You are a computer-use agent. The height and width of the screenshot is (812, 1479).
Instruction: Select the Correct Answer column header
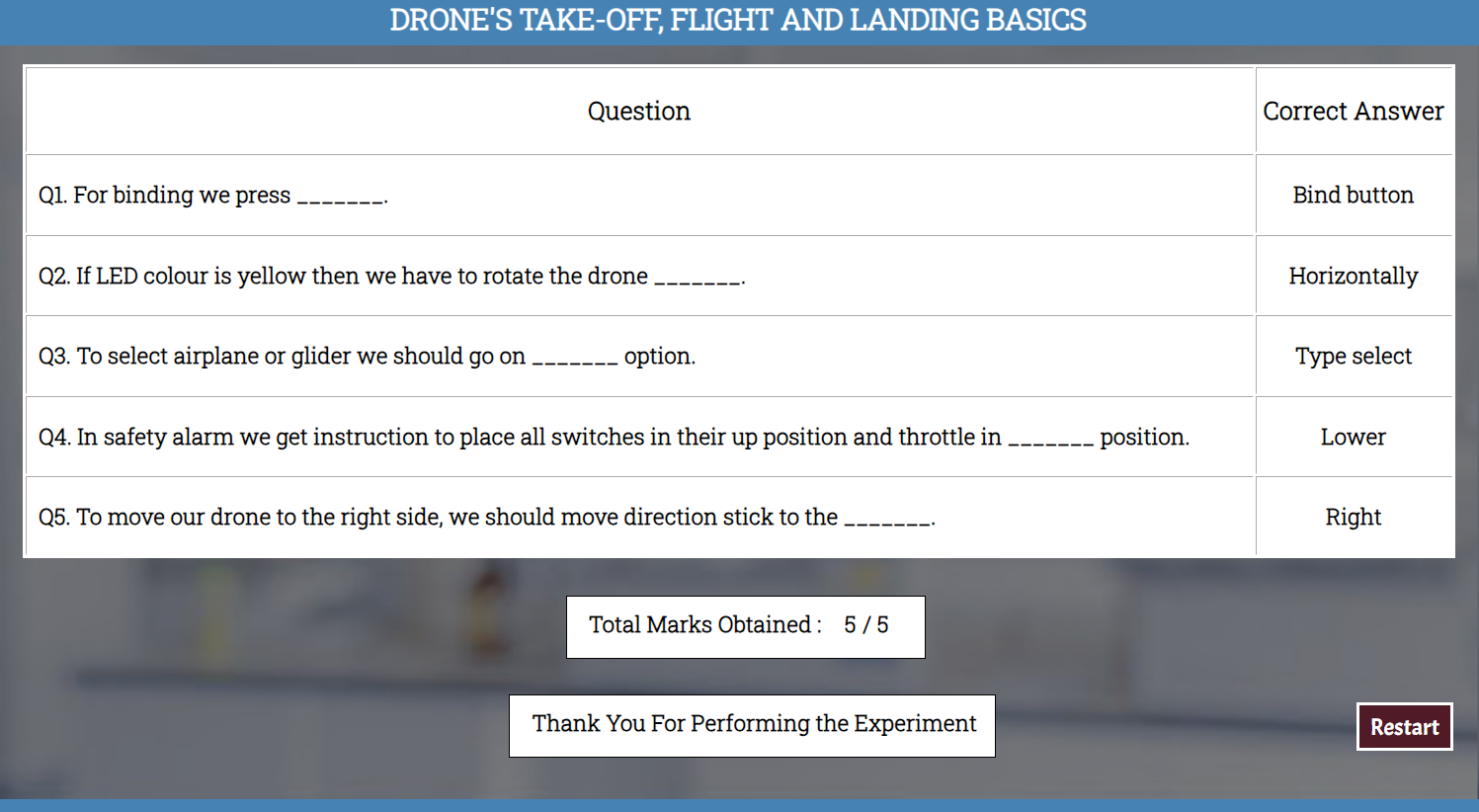(x=1354, y=111)
